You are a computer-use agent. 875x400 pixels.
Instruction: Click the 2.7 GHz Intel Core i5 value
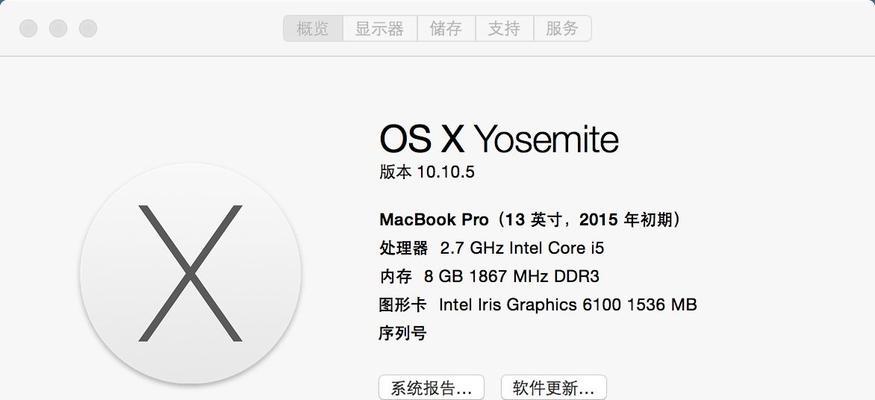click(x=522, y=248)
